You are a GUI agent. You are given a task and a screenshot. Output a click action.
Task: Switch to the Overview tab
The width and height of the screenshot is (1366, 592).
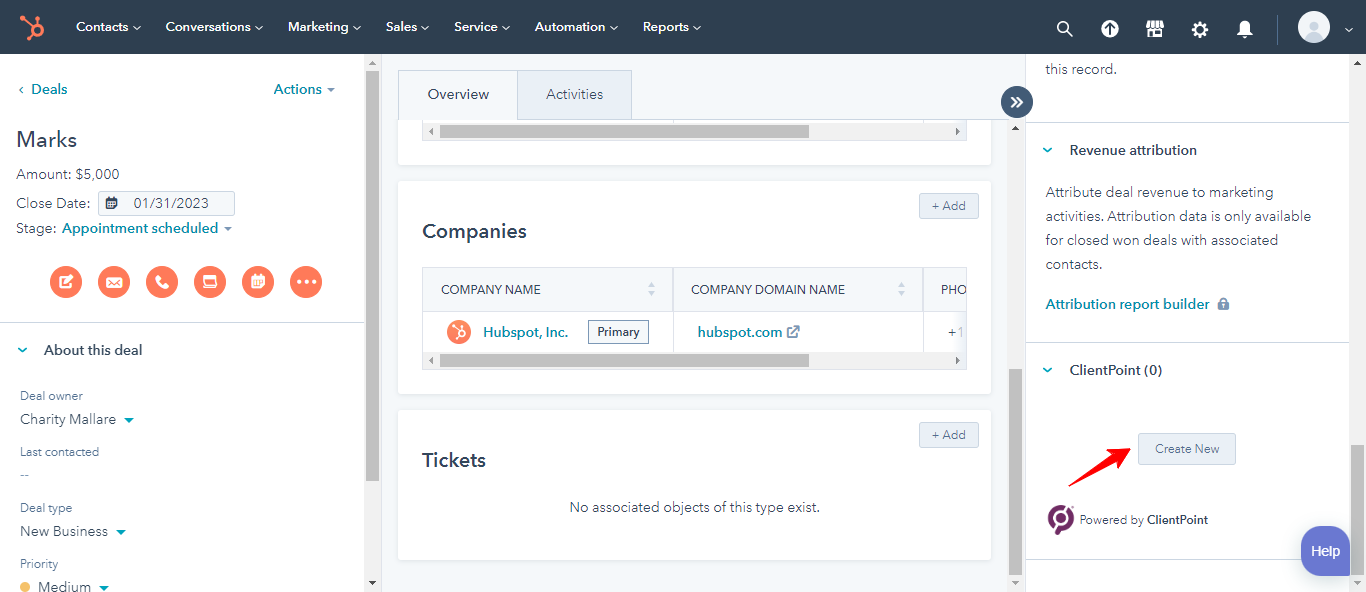[458, 95]
